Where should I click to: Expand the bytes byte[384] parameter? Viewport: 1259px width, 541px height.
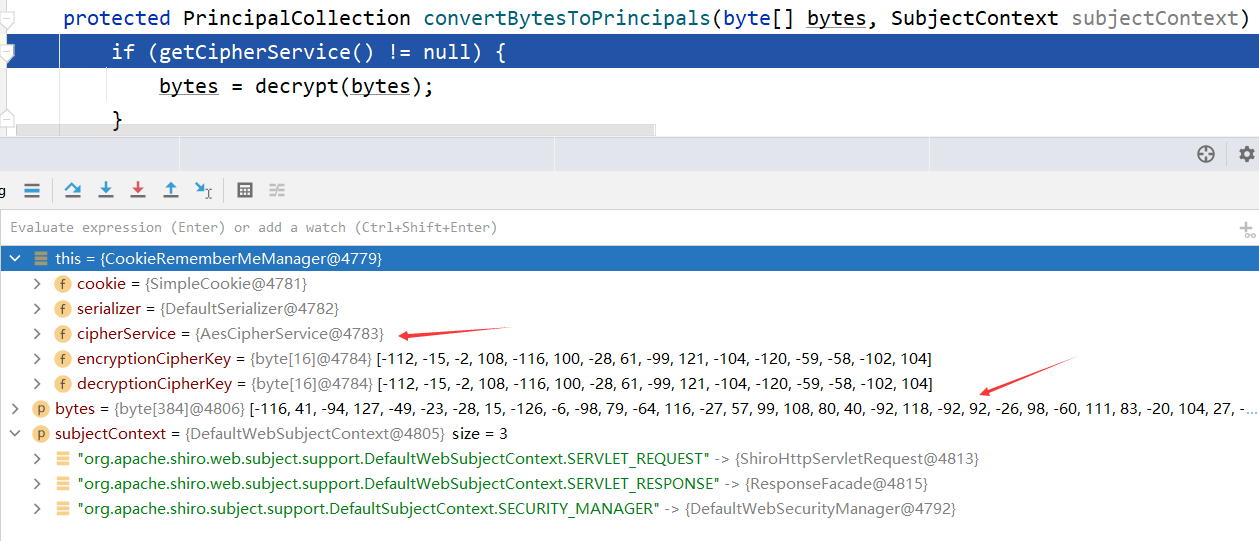pos(14,408)
